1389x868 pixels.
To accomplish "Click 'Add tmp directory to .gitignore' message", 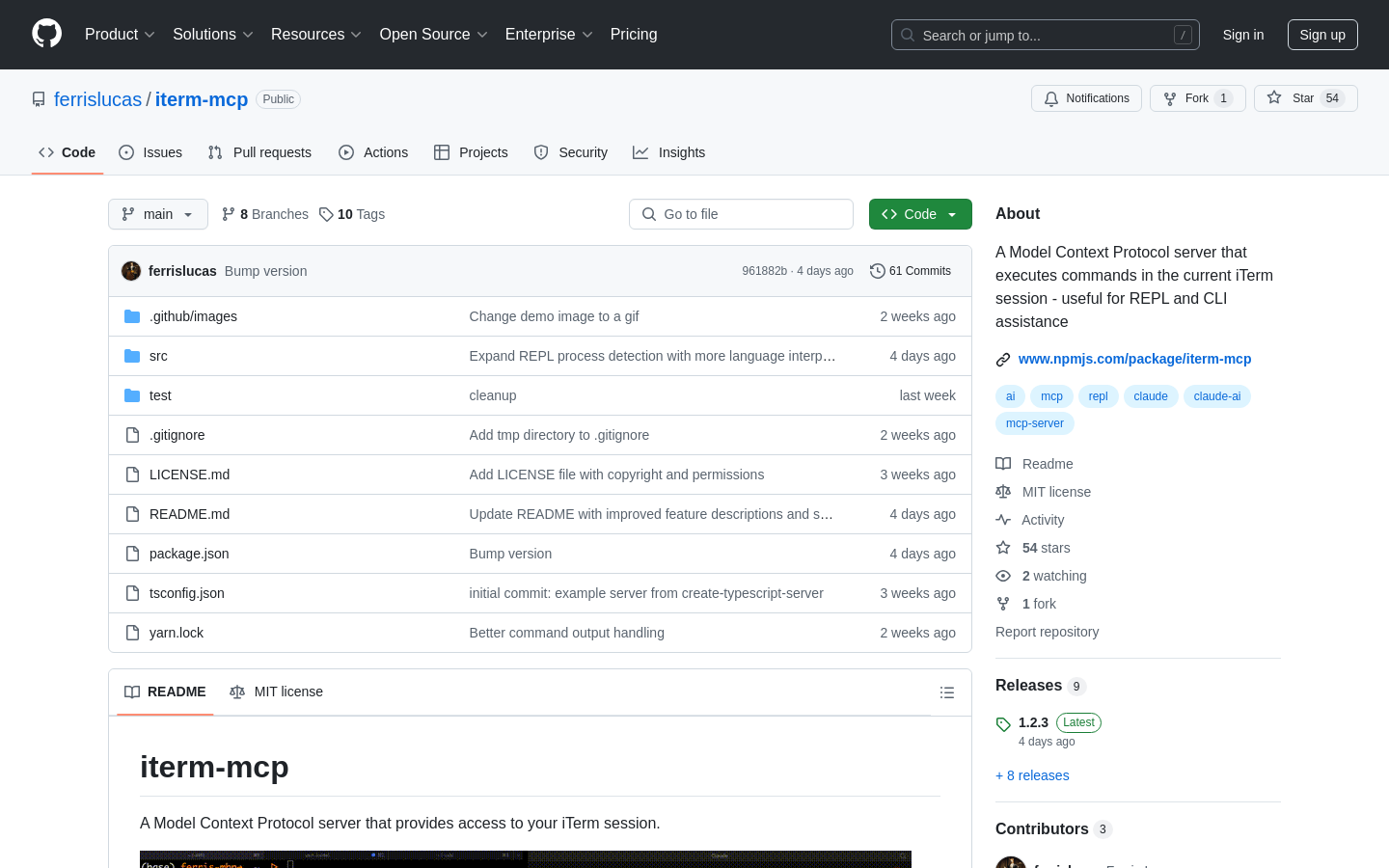I will tap(559, 435).
